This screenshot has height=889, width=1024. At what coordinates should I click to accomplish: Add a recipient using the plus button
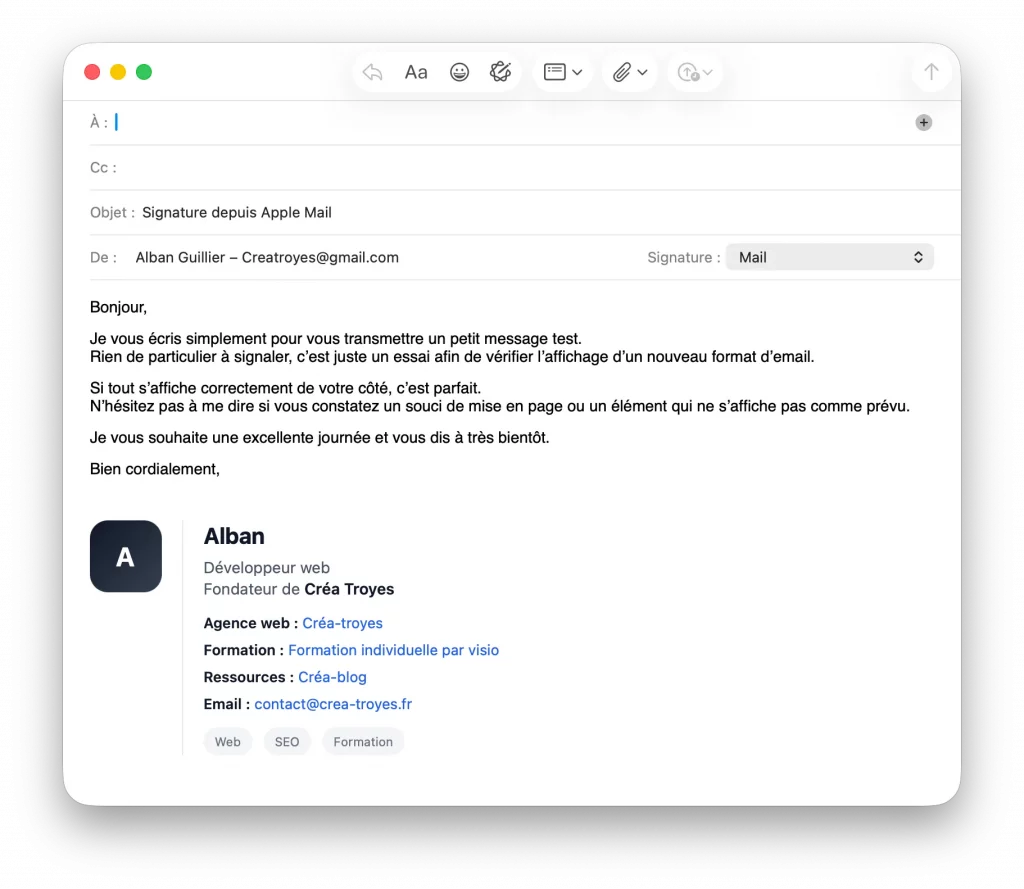923,122
